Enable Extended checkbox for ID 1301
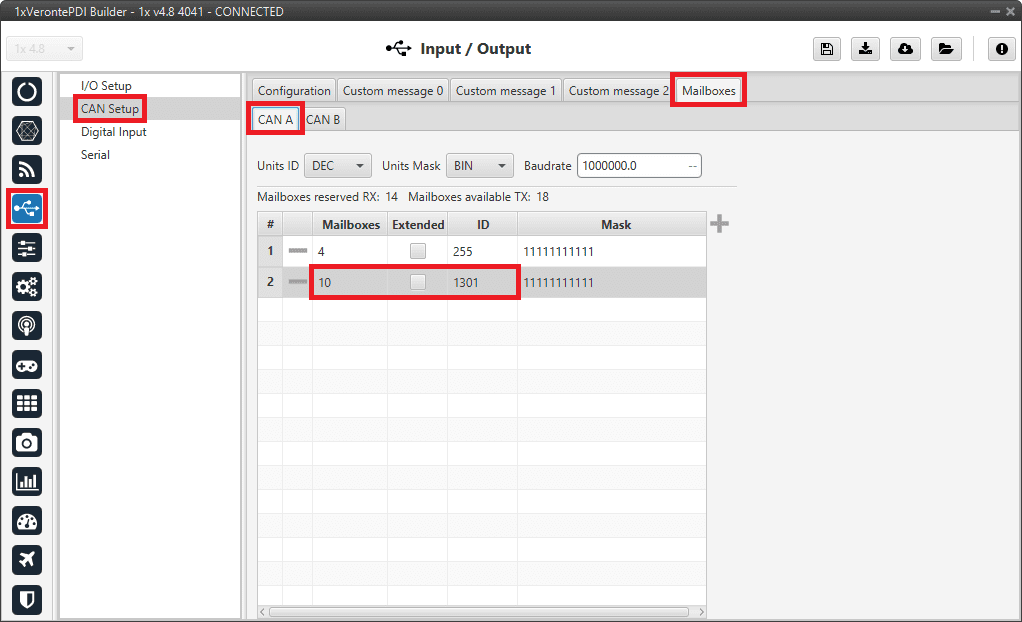The height and width of the screenshot is (622, 1022). 418,283
